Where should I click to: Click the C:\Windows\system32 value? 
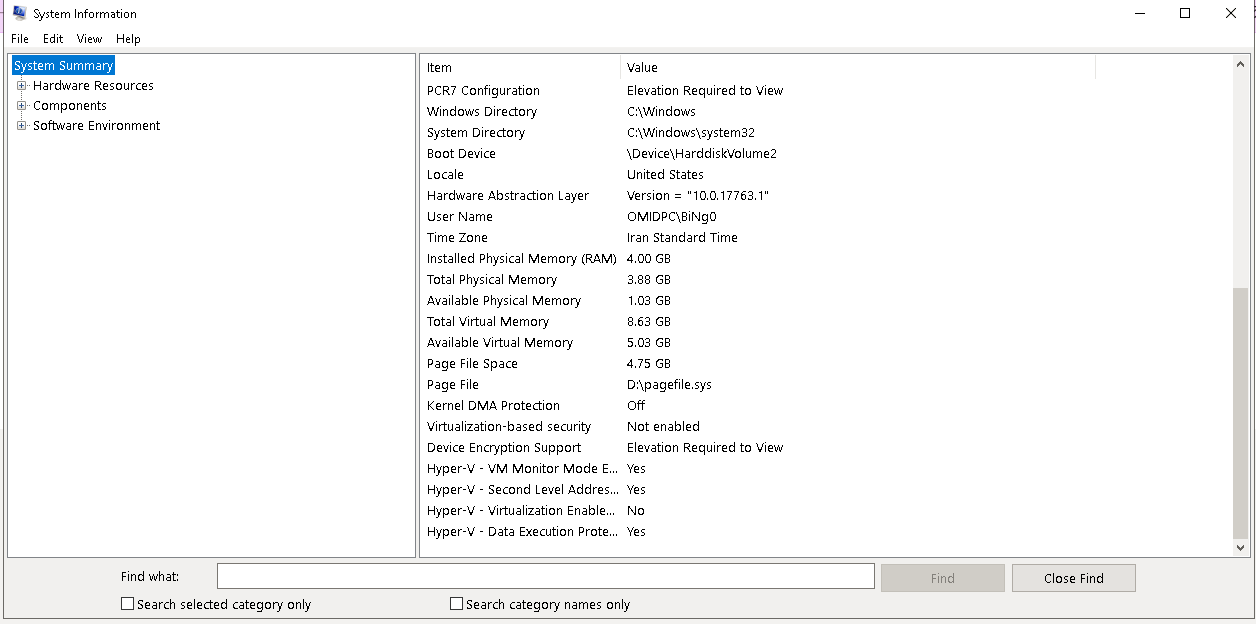691,133
